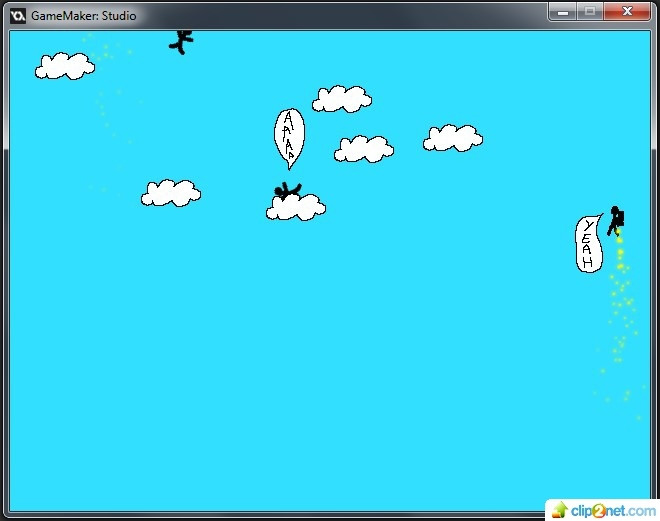
Task: Maximize the GameMaker: Studio window
Action: tap(590, 12)
